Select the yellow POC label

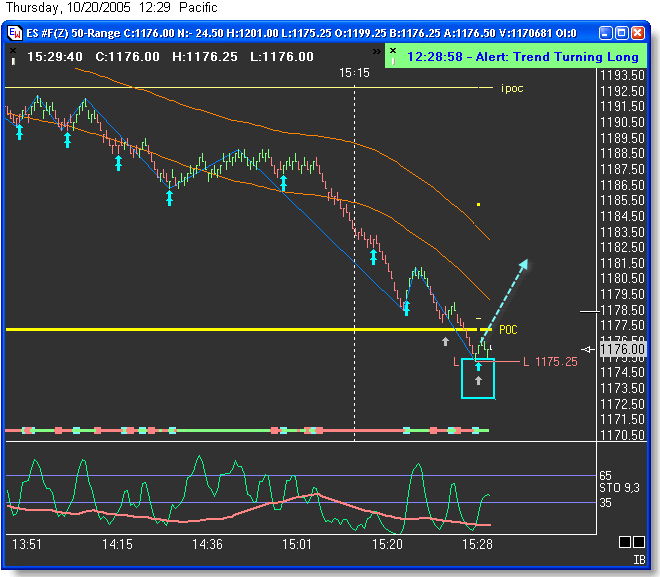tap(508, 329)
